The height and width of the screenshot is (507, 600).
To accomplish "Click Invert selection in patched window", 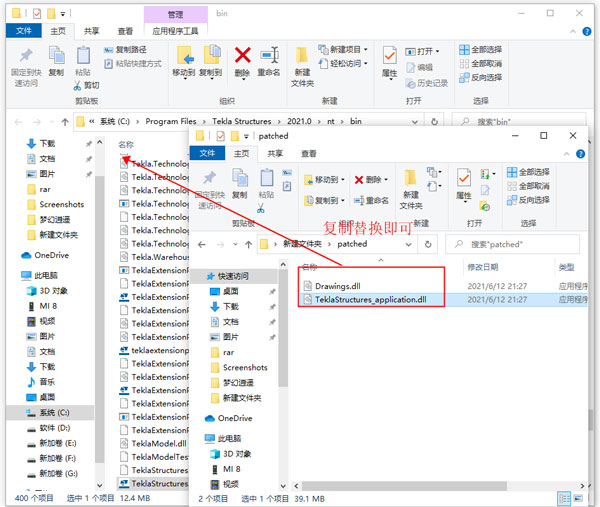I will 528,200.
